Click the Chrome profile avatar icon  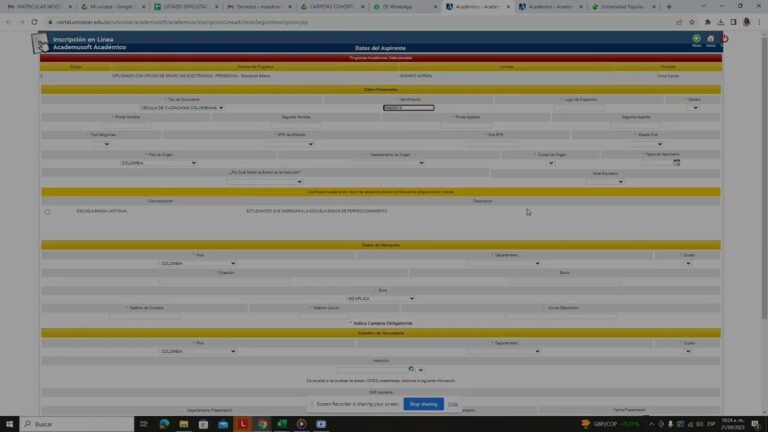click(746, 22)
